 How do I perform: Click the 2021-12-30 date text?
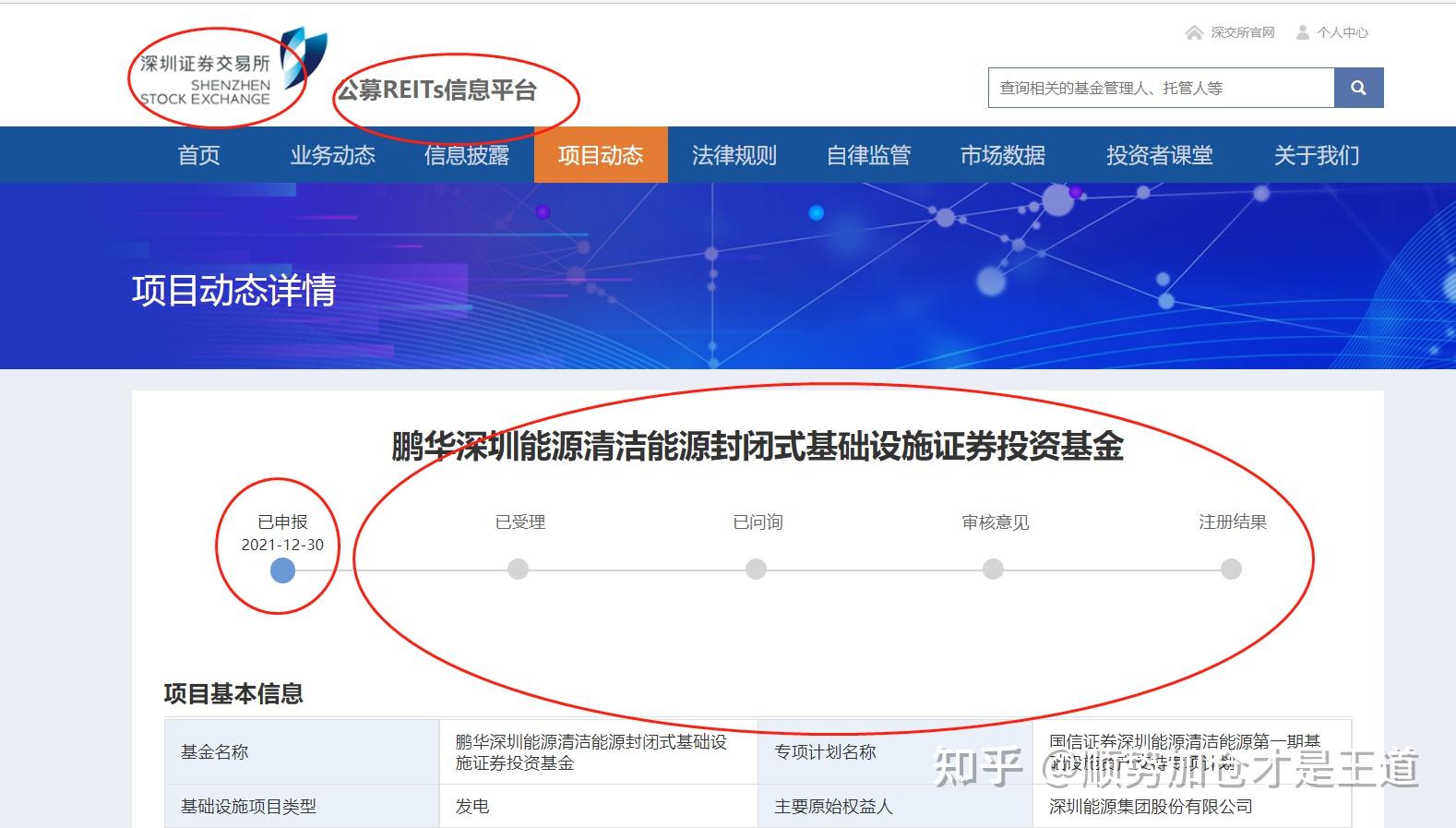(x=282, y=545)
